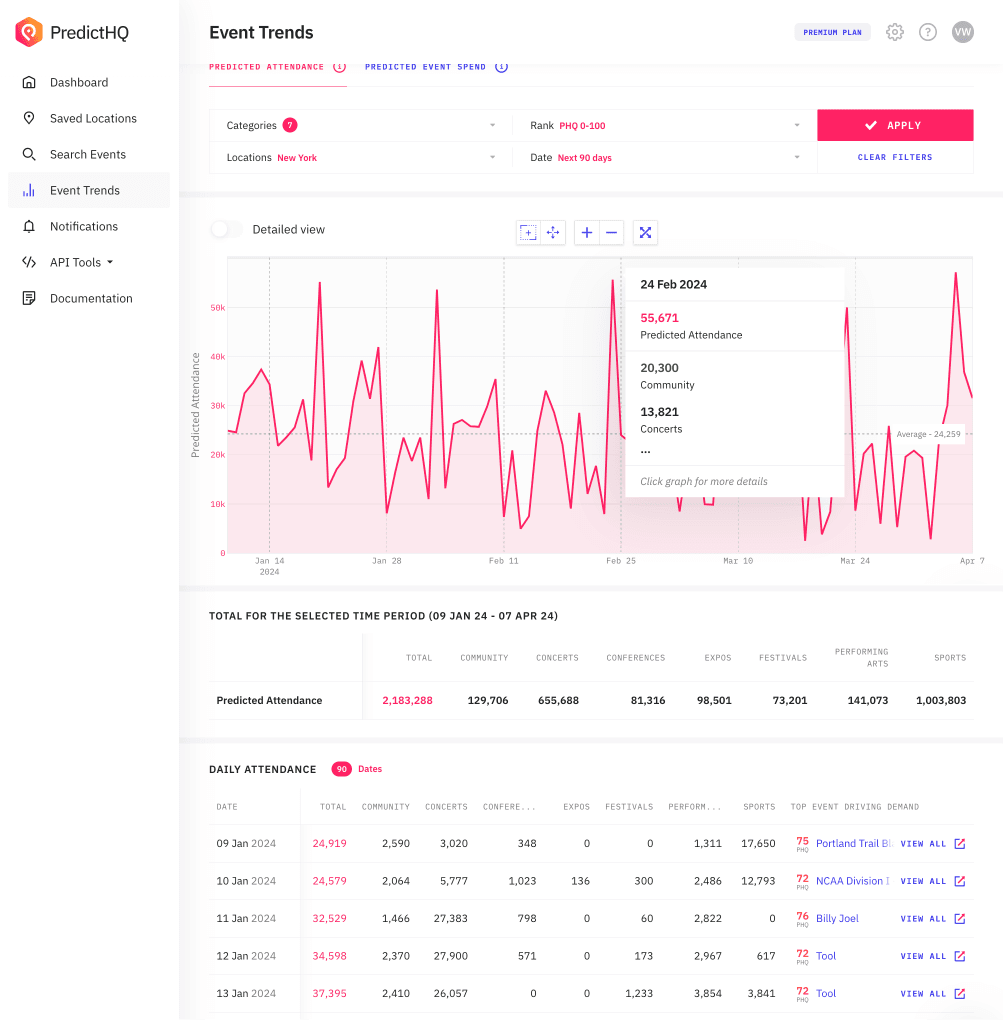Click the help question mark icon
This screenshot has width=1003, height=1020.
928,32
